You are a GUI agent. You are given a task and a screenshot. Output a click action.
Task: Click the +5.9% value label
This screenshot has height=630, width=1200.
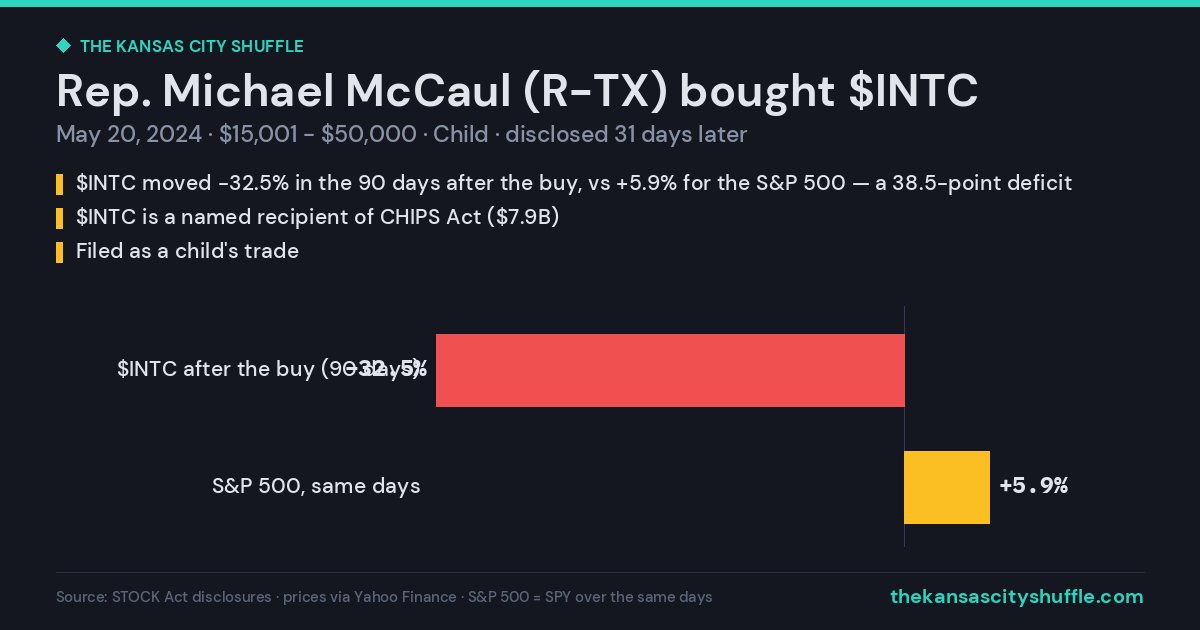(x=1034, y=486)
